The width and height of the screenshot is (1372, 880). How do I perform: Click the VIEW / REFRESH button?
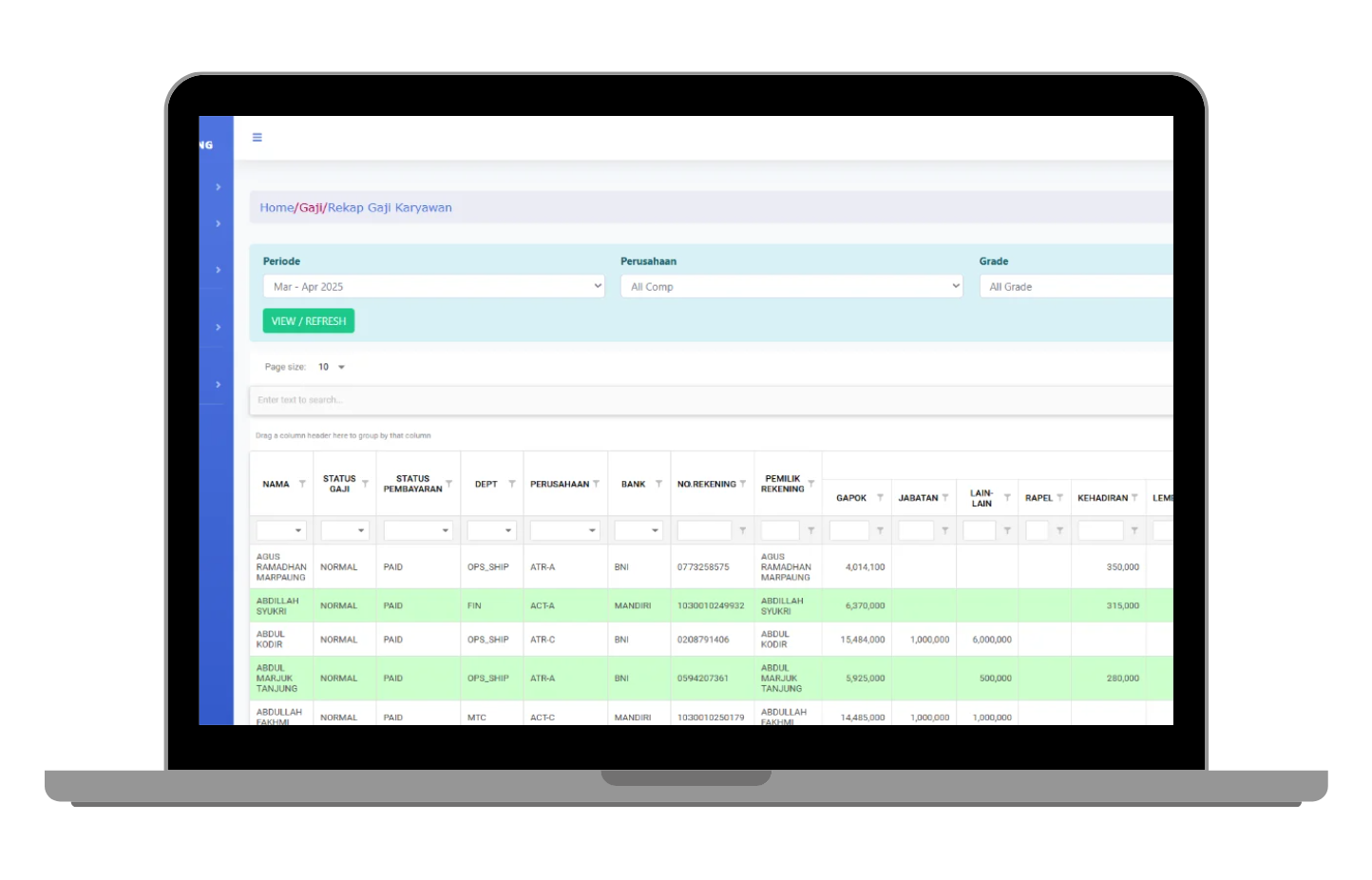309,321
